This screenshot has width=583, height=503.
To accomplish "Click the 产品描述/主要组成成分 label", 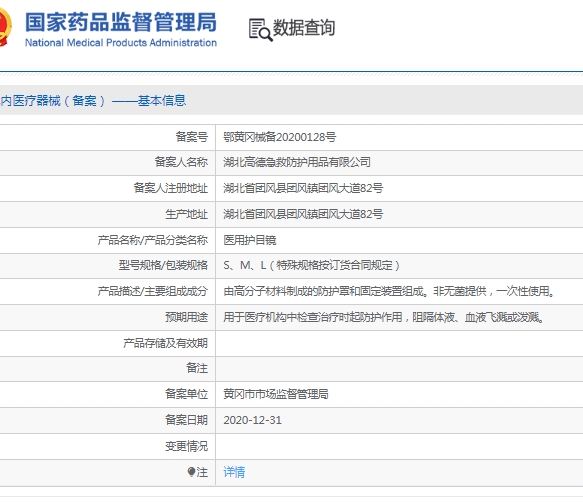I will click(x=153, y=291).
